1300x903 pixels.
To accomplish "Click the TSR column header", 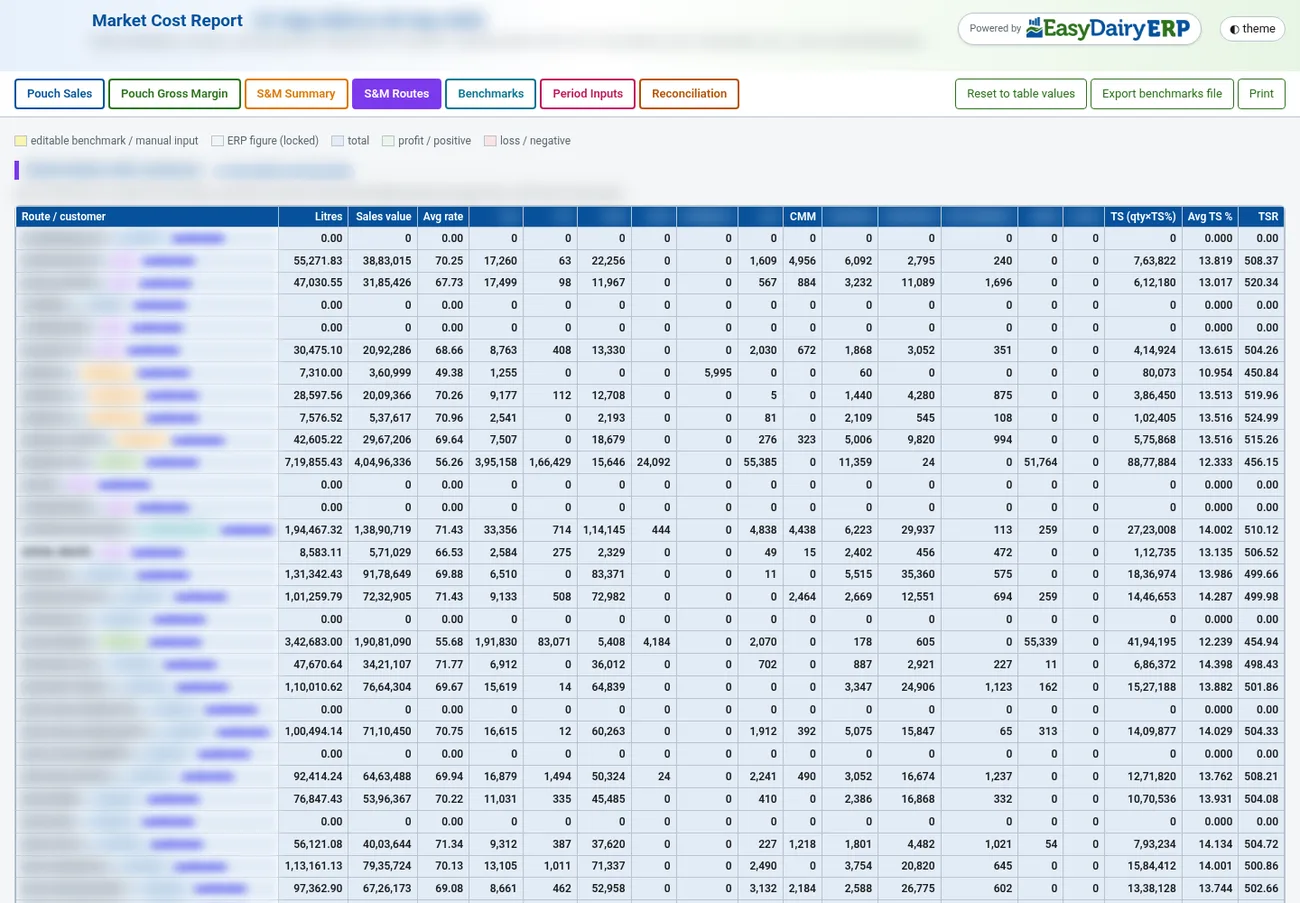I will point(1261,216).
